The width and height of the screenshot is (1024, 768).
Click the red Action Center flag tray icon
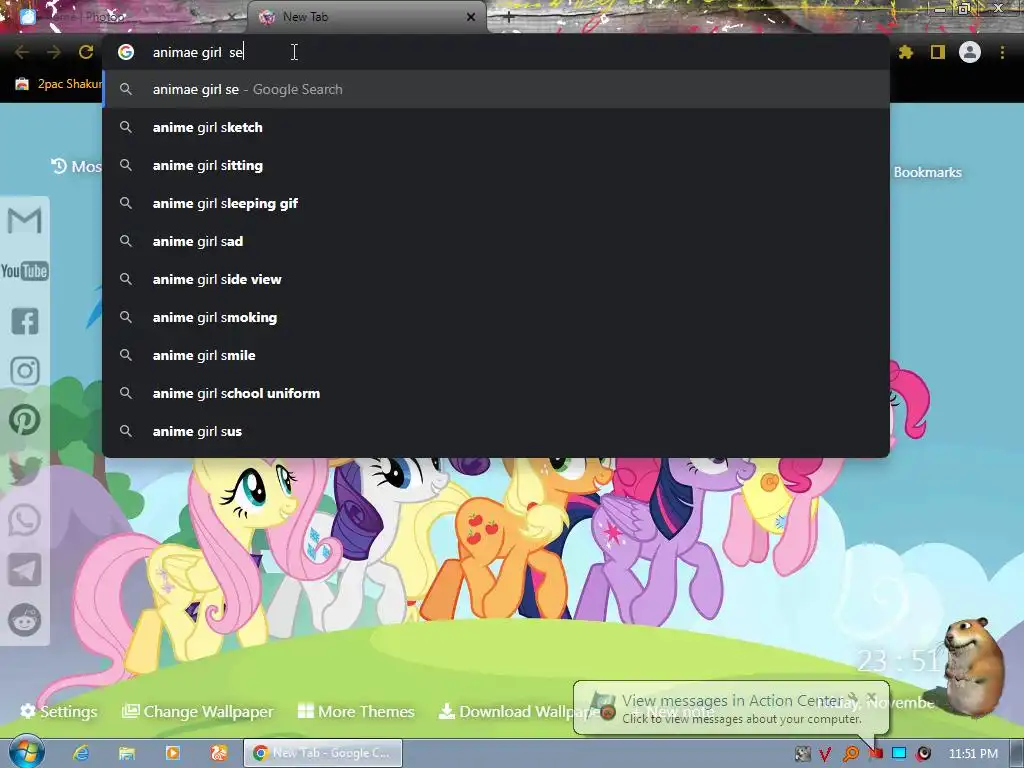click(876, 754)
